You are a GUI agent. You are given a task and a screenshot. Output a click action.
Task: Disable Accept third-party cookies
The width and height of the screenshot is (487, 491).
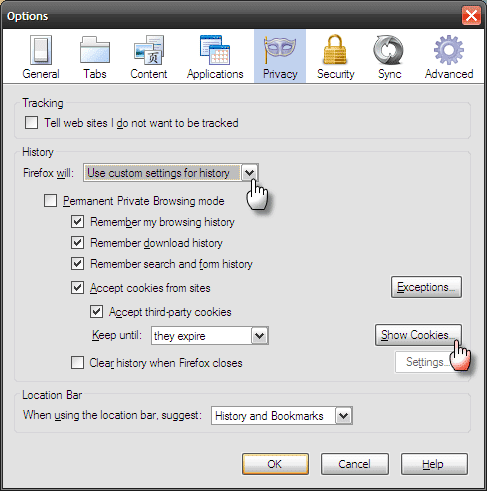pos(96,312)
